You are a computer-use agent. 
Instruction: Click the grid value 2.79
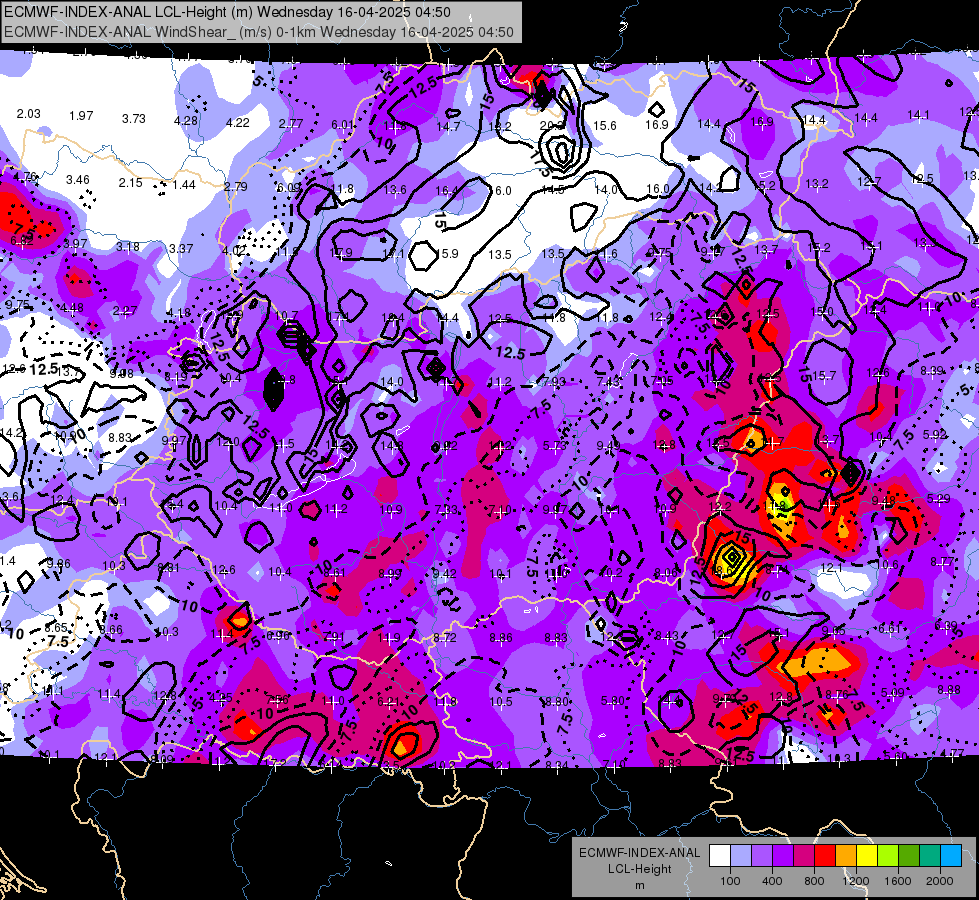[236, 186]
